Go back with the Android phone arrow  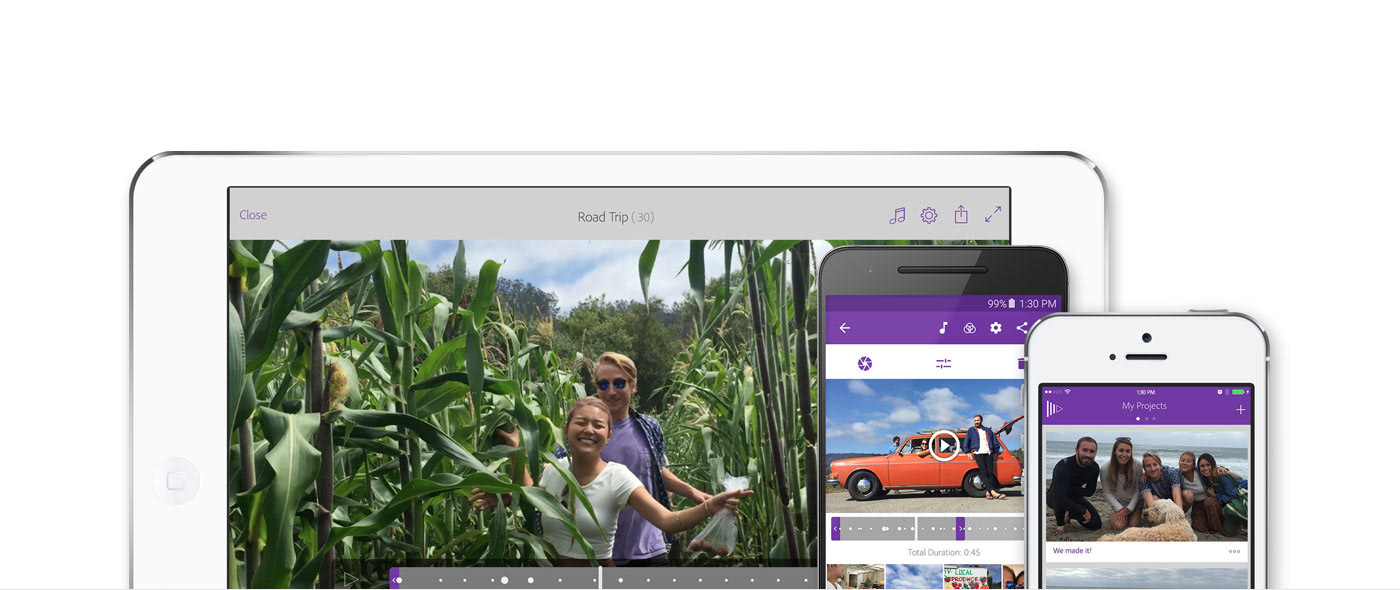(x=845, y=328)
